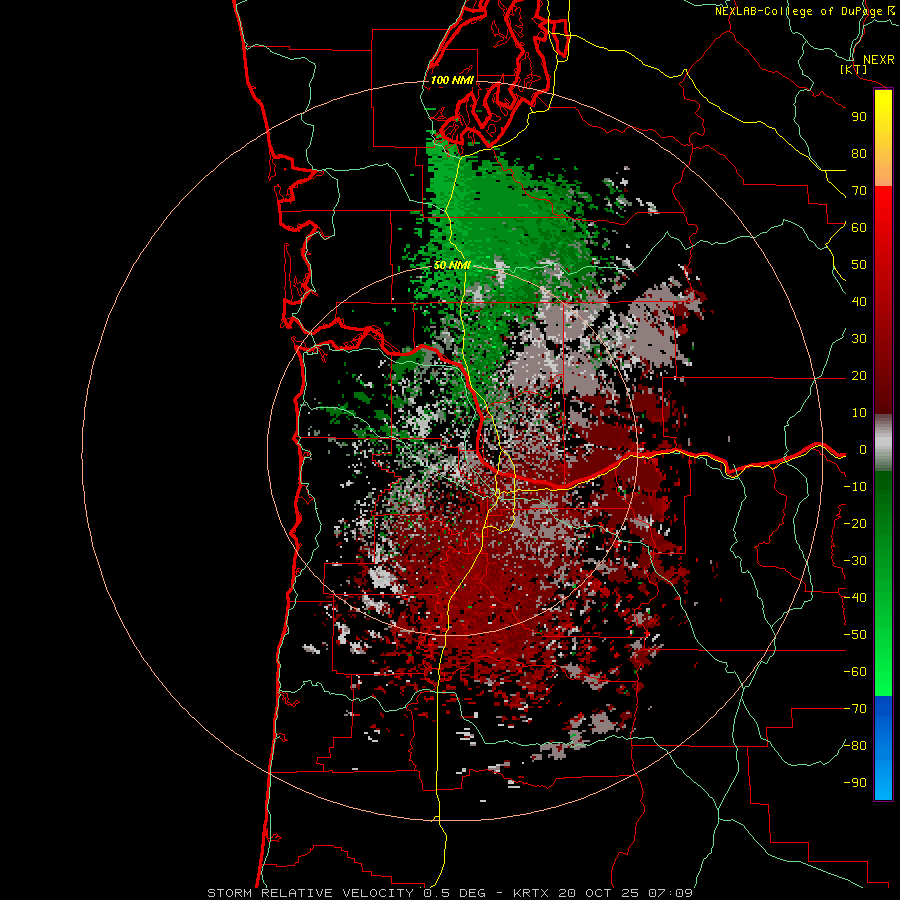Click the STORM RELATIVE VELOCITY product title

pyautogui.click(x=313, y=893)
